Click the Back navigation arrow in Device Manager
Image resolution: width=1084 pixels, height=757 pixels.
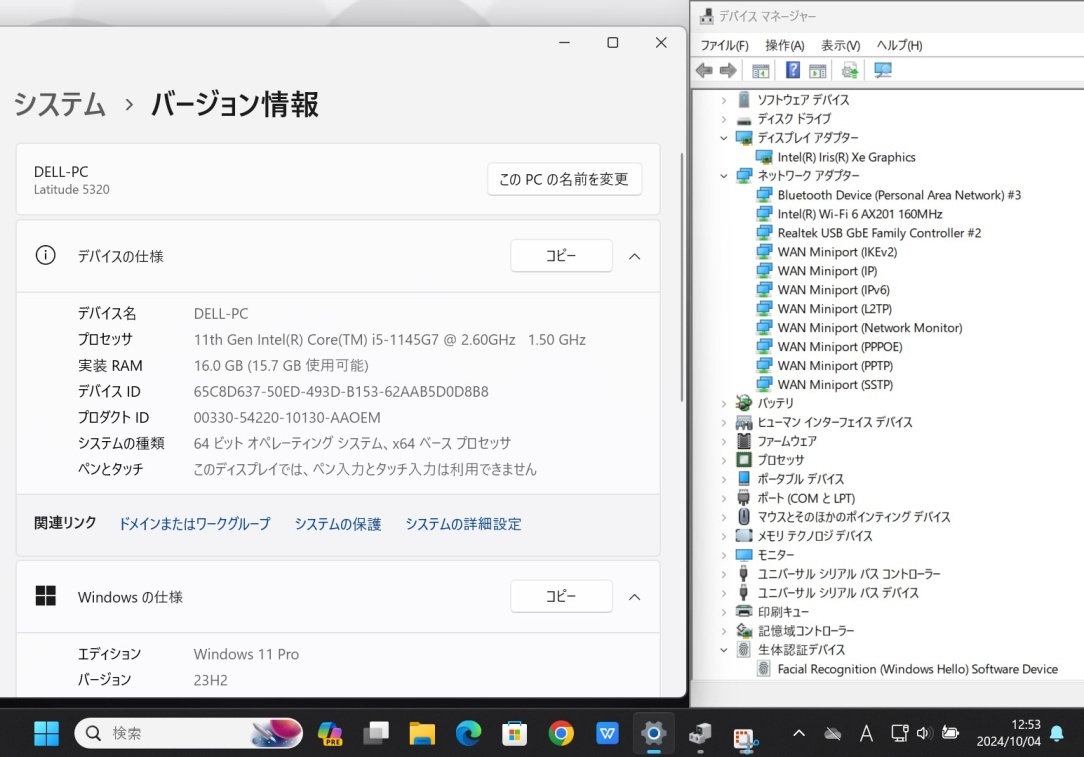click(x=704, y=70)
